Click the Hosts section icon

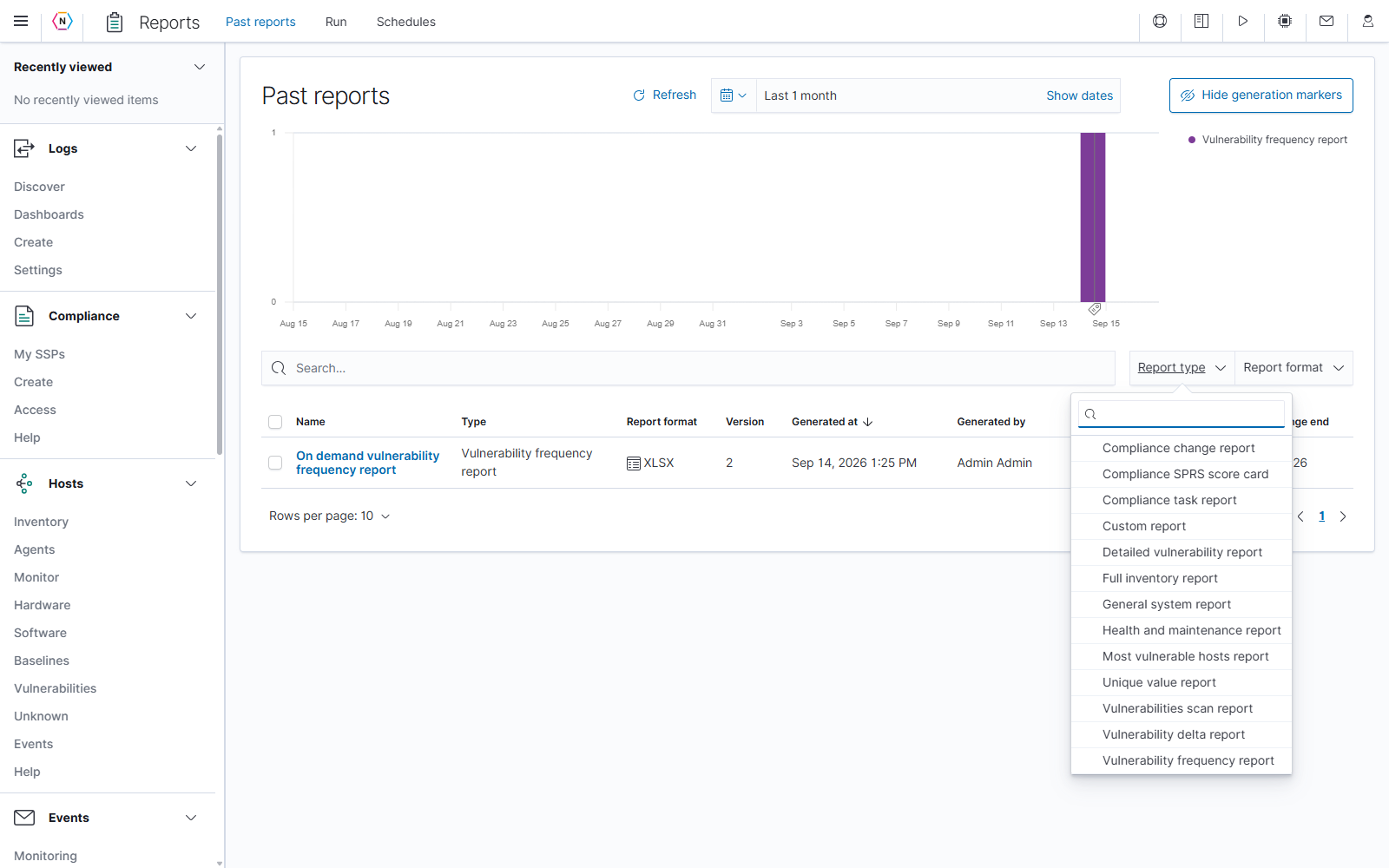pos(24,483)
